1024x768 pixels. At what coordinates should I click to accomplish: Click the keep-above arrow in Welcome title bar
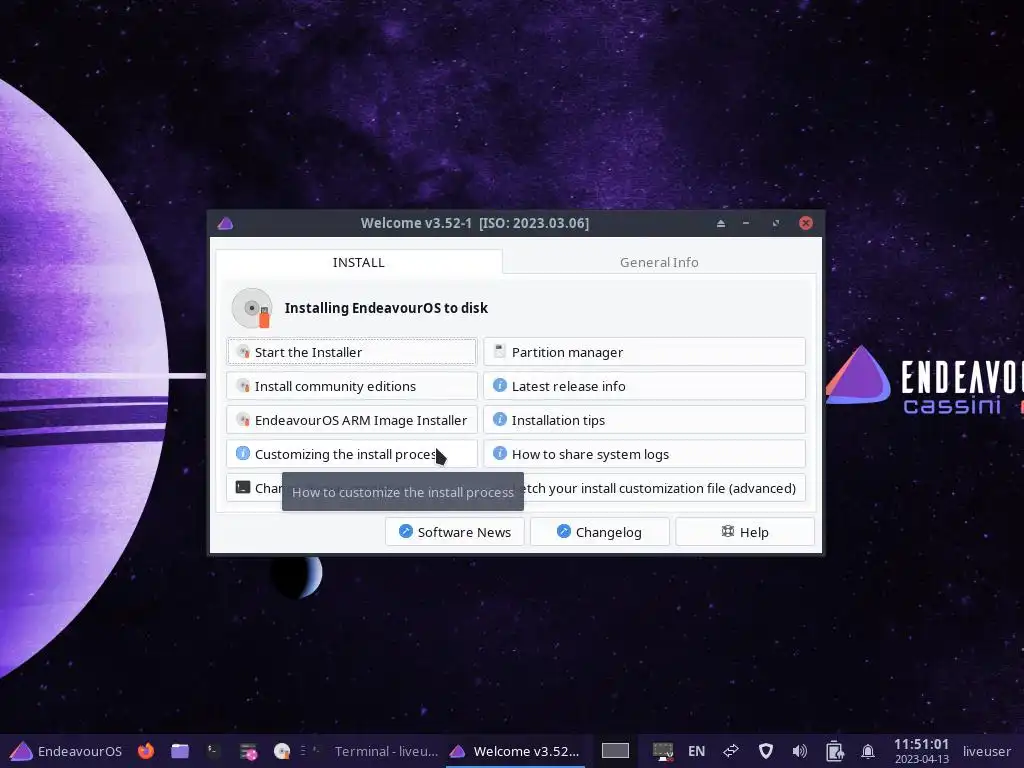coord(721,223)
